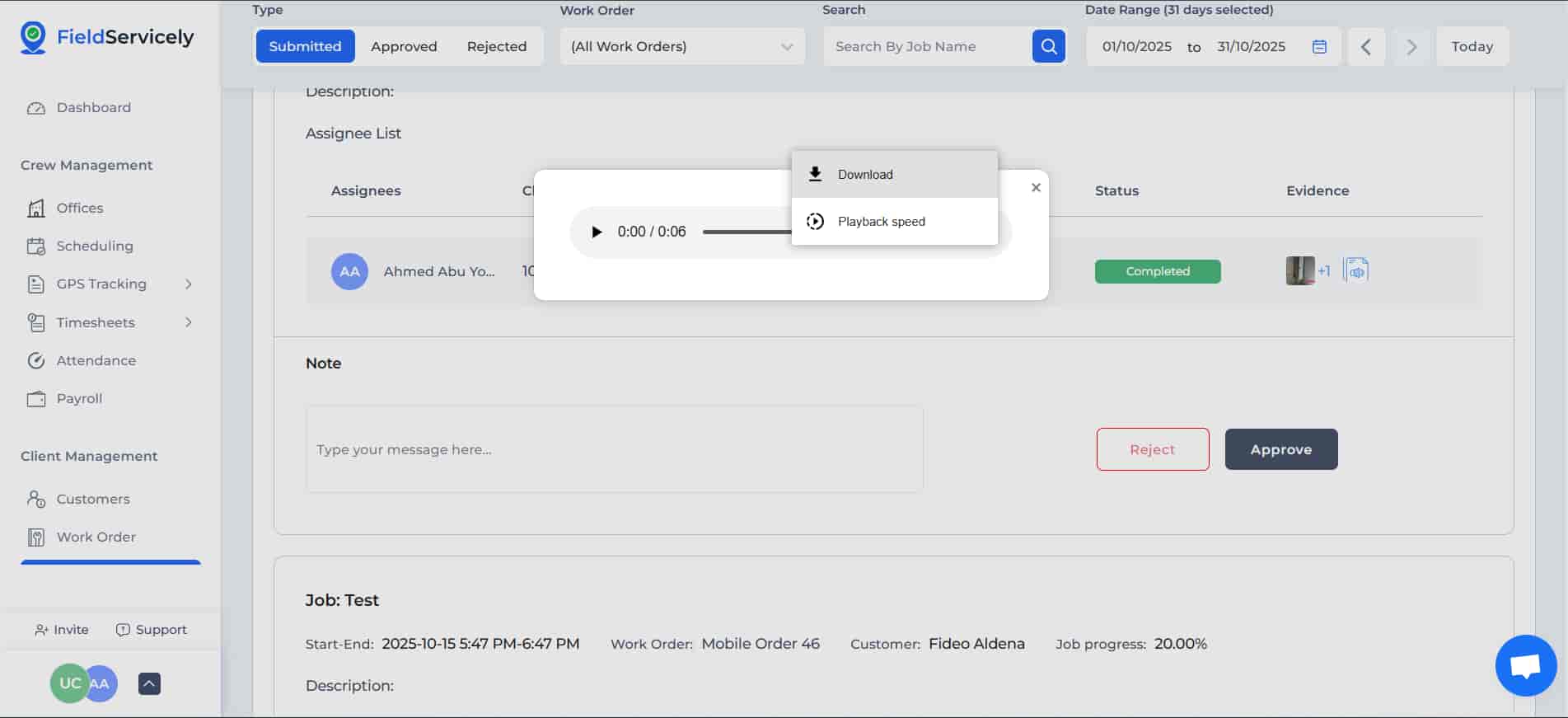Play the audio evidence clip
This screenshot has height=718, width=1568.
click(x=597, y=232)
